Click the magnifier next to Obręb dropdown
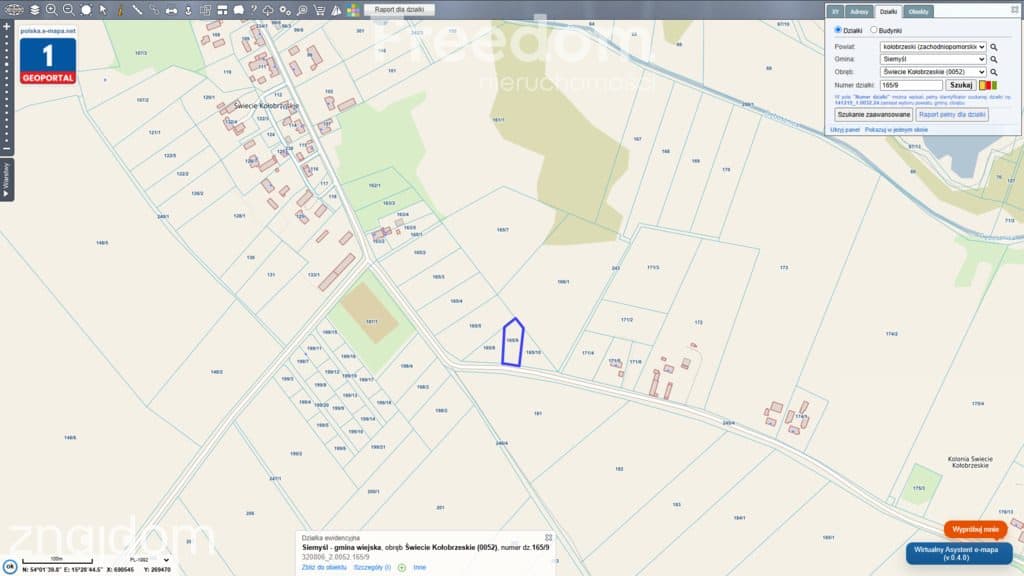The height and width of the screenshot is (576, 1024). click(x=994, y=72)
